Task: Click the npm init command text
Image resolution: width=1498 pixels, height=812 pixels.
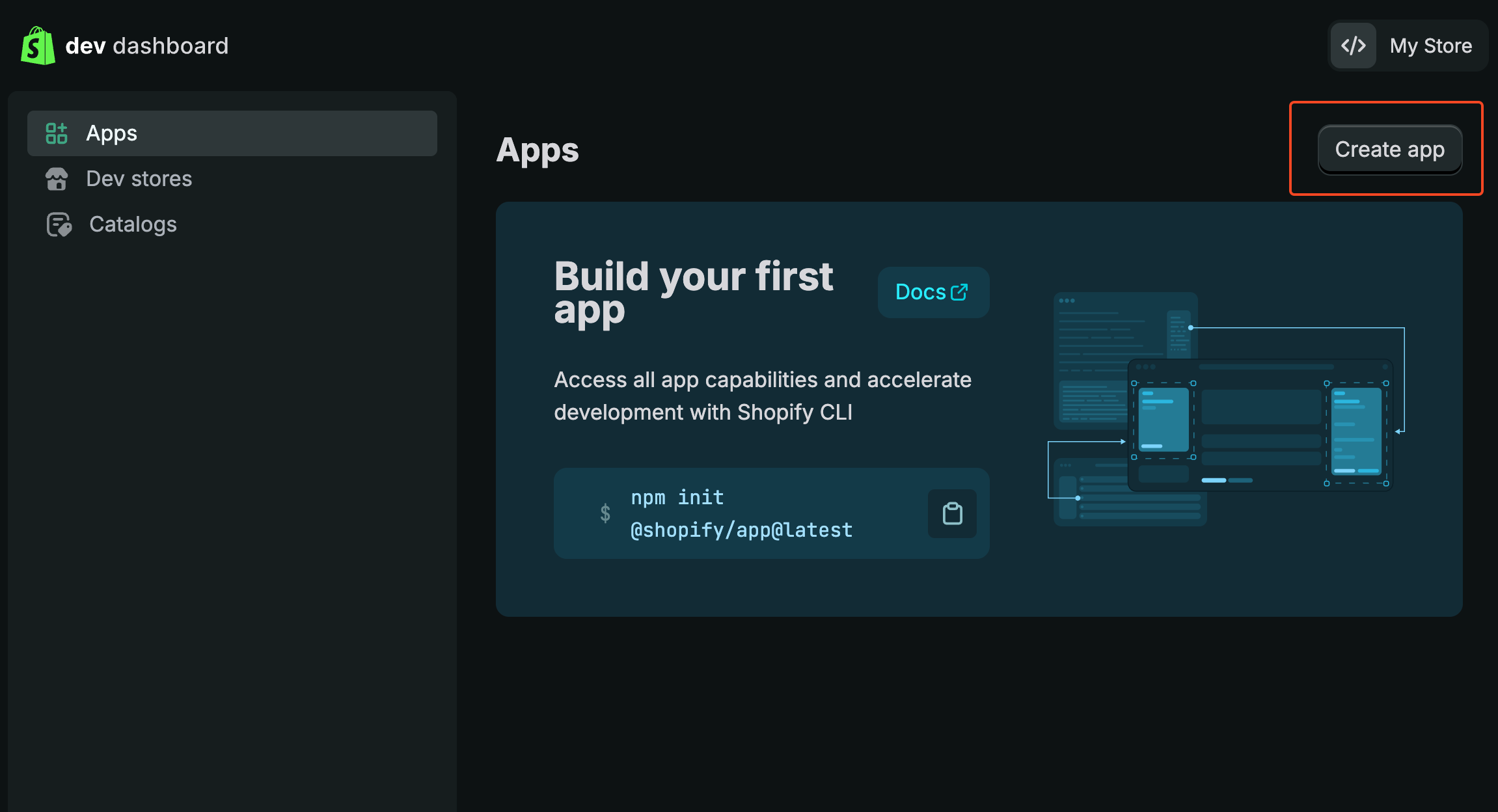Action: (x=741, y=514)
